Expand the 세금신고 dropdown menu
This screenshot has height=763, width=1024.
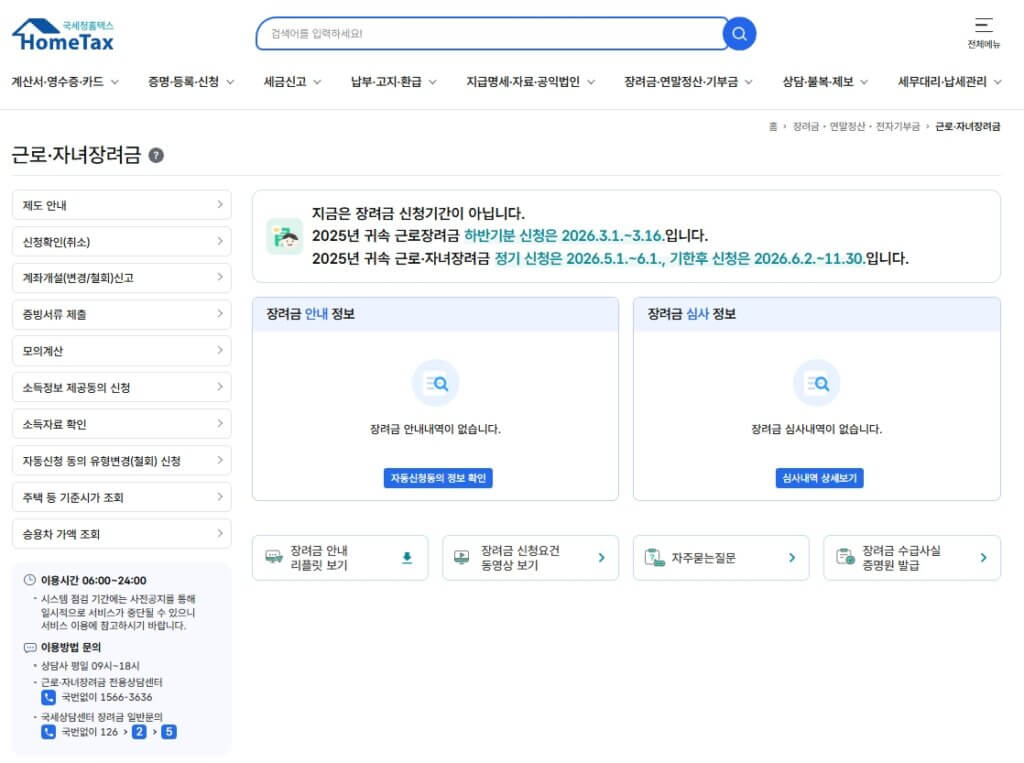(292, 82)
